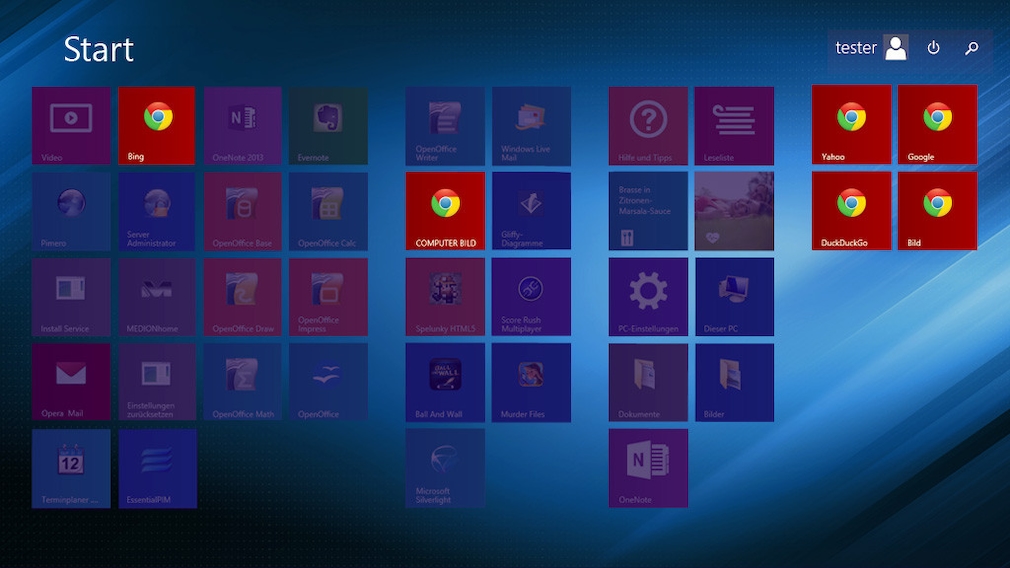
Task: Open the Yahoo Chrome tile
Action: [x=852, y=124]
